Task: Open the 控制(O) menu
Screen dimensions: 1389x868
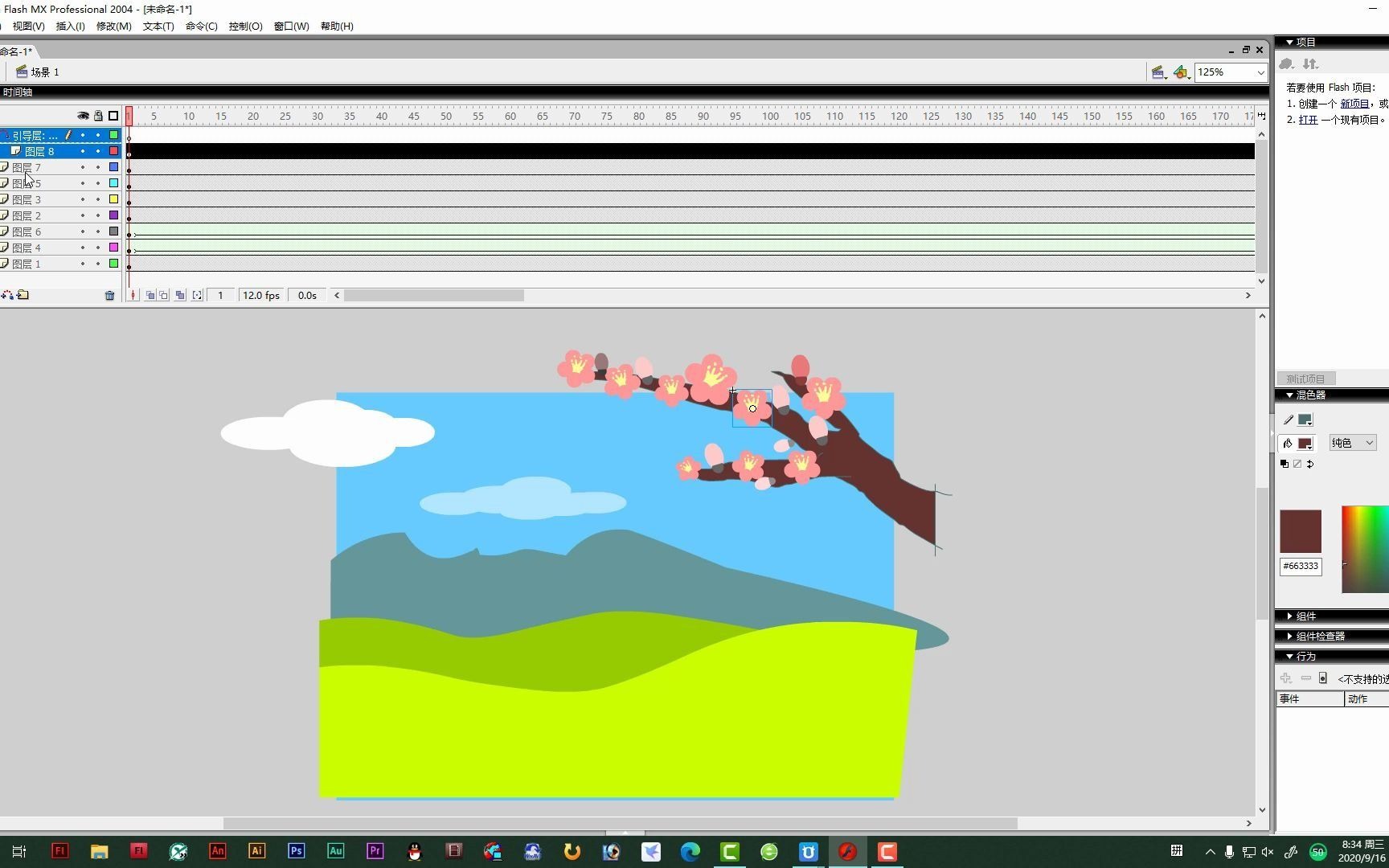Action: click(x=245, y=26)
